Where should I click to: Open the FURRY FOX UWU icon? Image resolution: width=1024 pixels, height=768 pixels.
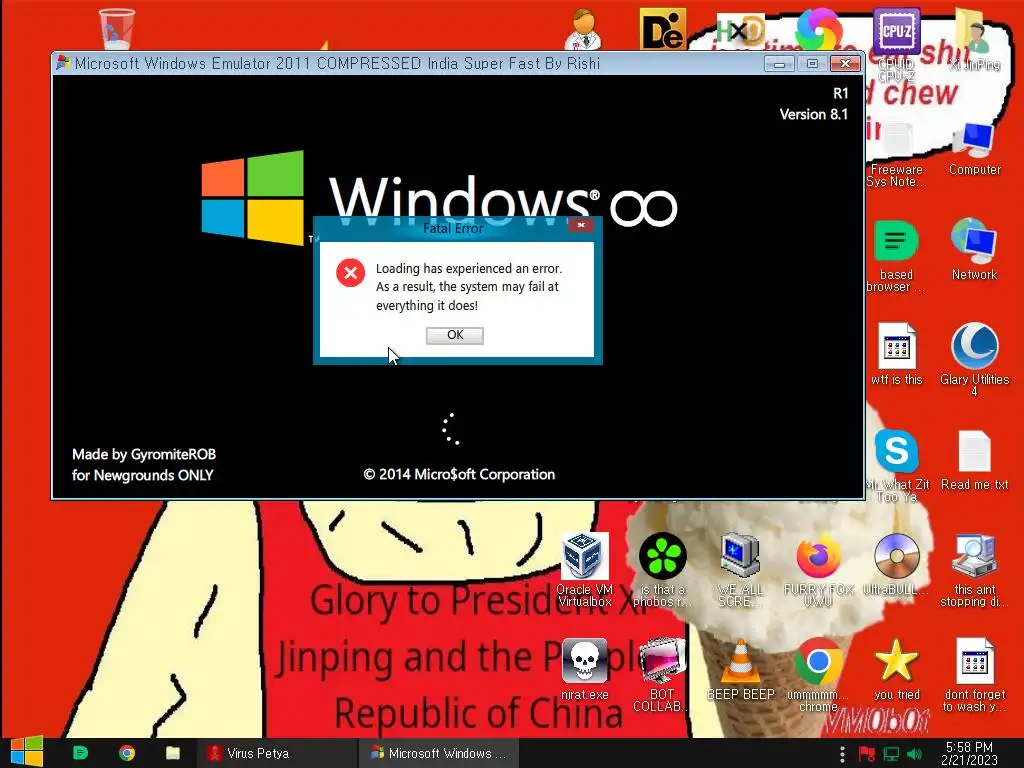point(818,570)
